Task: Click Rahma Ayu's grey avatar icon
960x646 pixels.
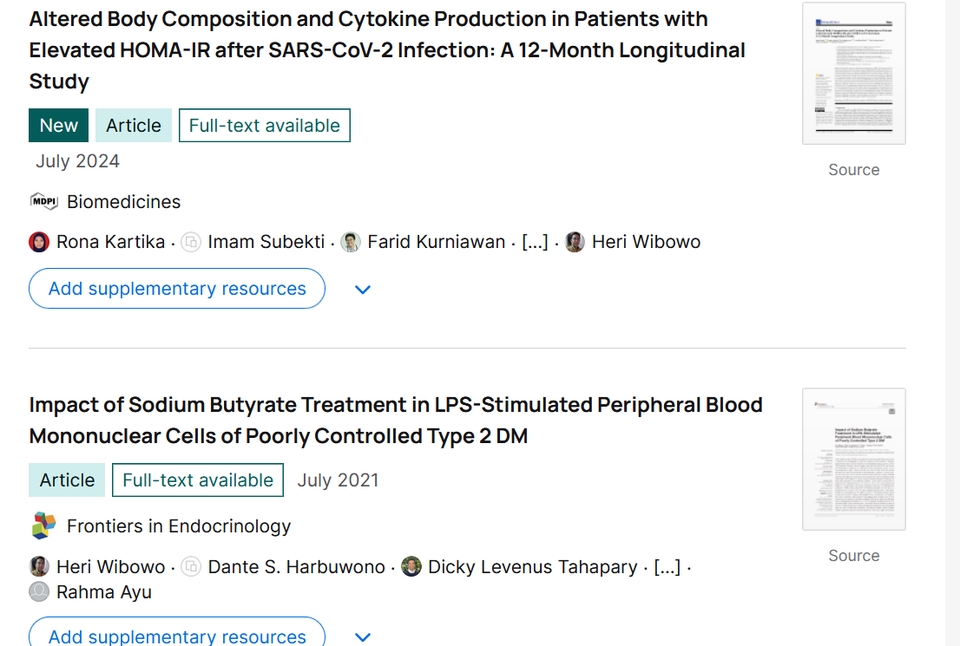Action: point(39,592)
